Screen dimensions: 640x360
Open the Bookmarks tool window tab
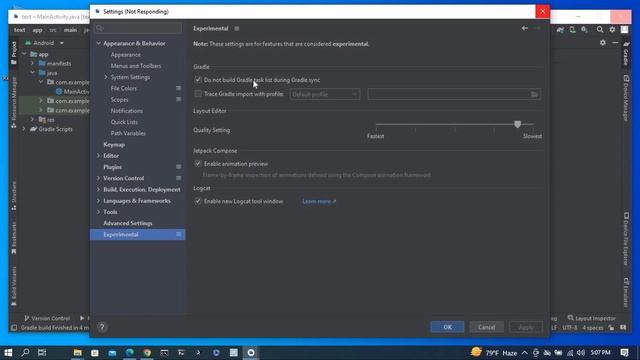pyautogui.click(x=14, y=238)
